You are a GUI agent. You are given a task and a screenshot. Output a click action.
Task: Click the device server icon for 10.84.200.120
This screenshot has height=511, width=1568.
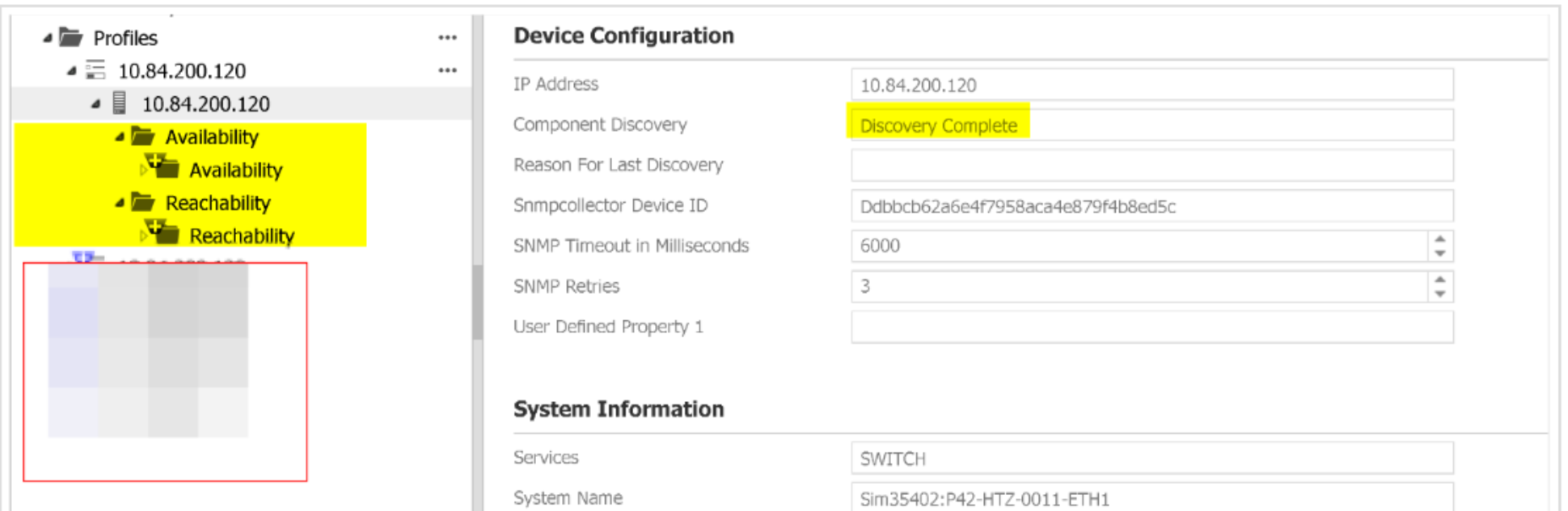pyautogui.click(x=119, y=103)
